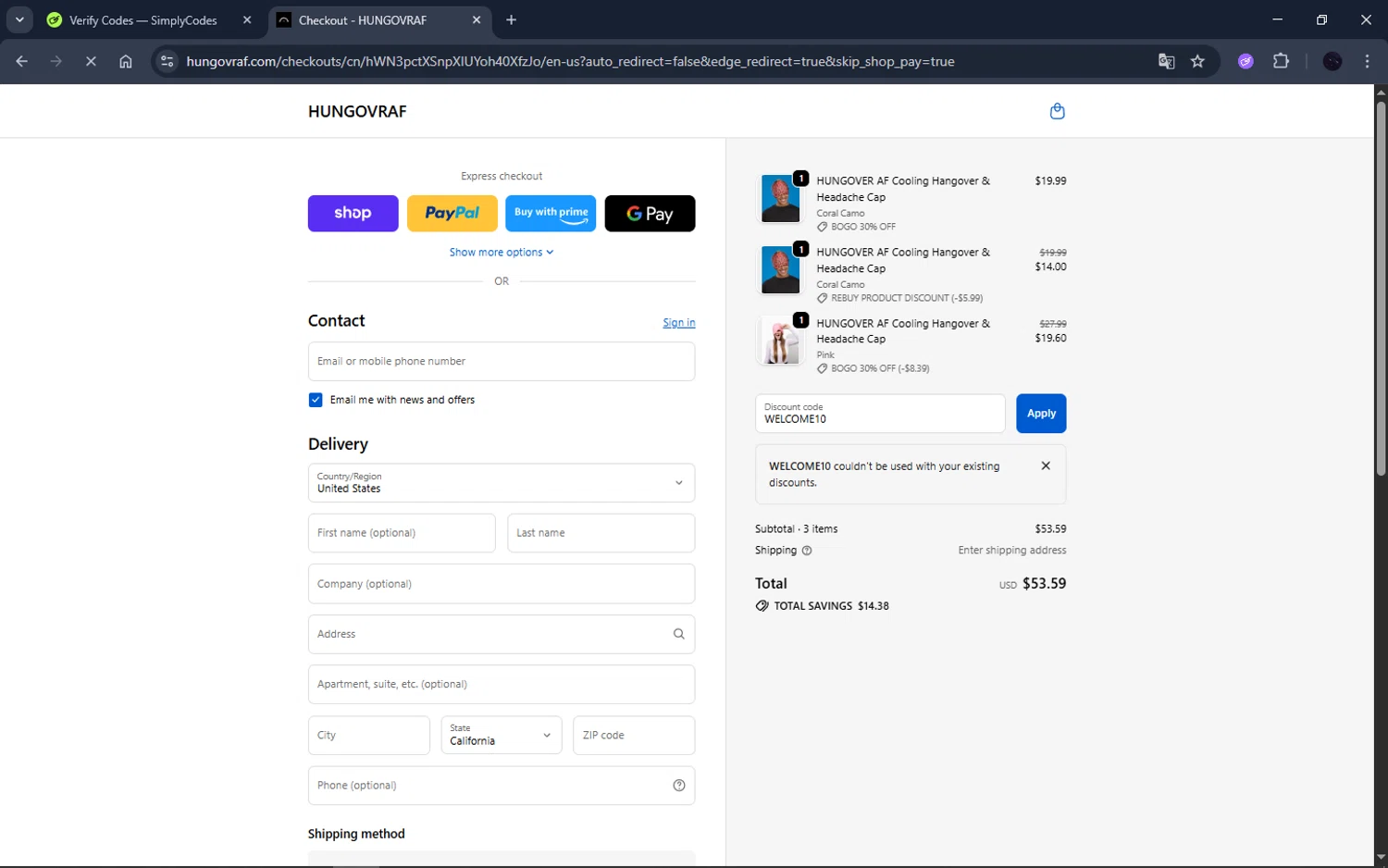Screen dimensions: 1388x868
Task: Click the TOTAL SAVINGS $14.38 text
Action: pos(831,606)
